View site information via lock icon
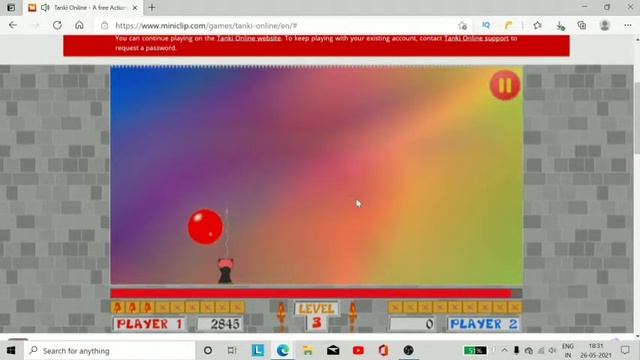Screen dimensions: 640x360 point(104,26)
